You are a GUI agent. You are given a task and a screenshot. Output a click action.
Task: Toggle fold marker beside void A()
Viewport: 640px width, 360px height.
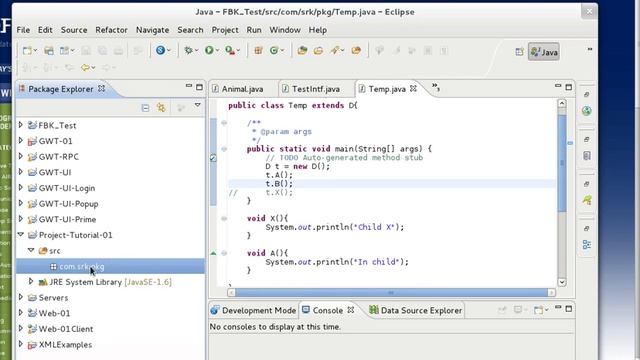224,253
